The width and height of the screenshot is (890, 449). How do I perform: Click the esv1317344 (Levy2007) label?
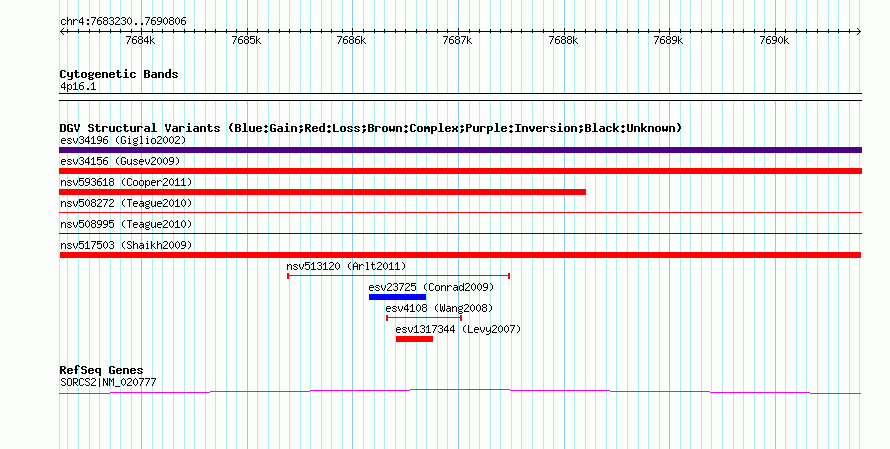coord(458,329)
